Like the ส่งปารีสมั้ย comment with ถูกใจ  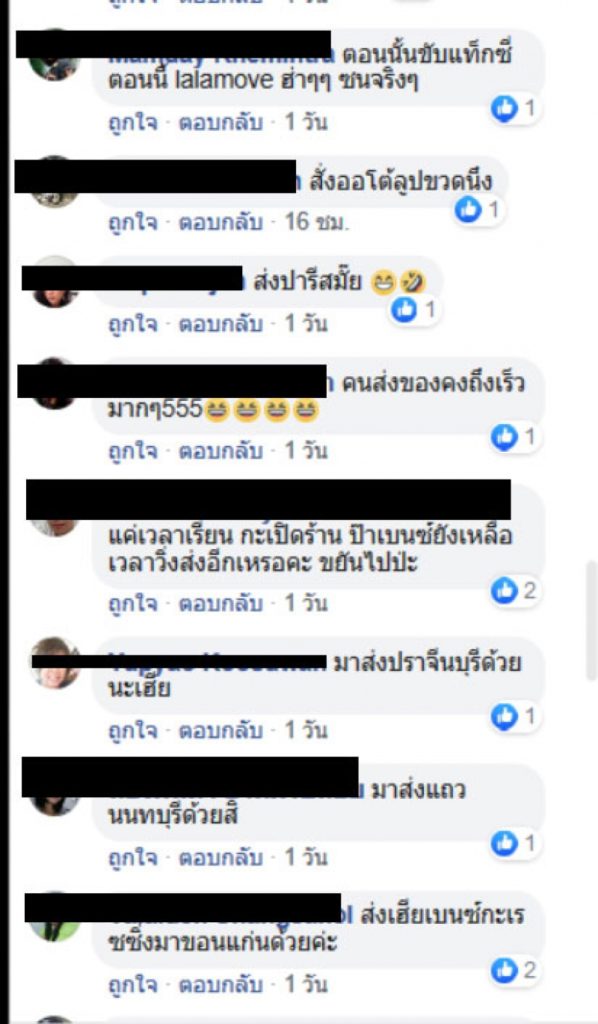coord(133,323)
